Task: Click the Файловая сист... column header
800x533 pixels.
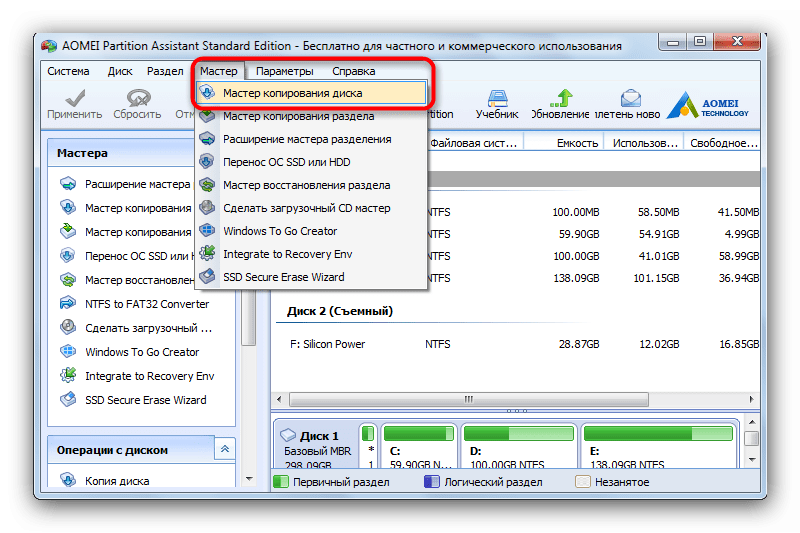Action: (x=475, y=143)
